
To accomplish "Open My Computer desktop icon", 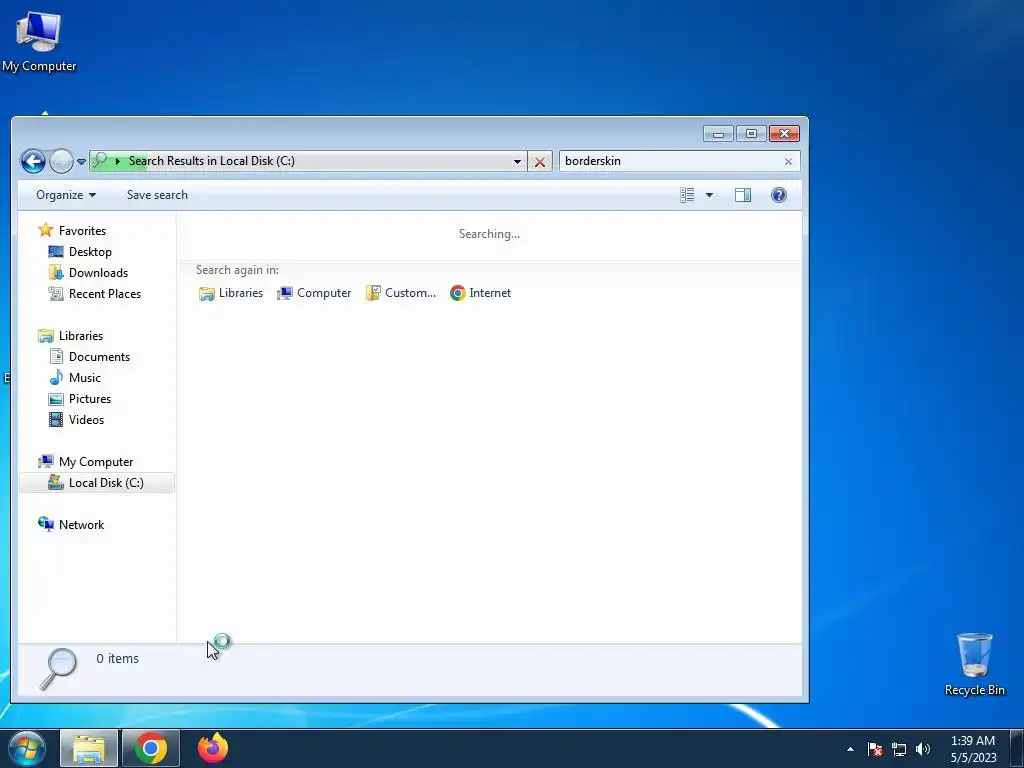I will click(39, 41).
